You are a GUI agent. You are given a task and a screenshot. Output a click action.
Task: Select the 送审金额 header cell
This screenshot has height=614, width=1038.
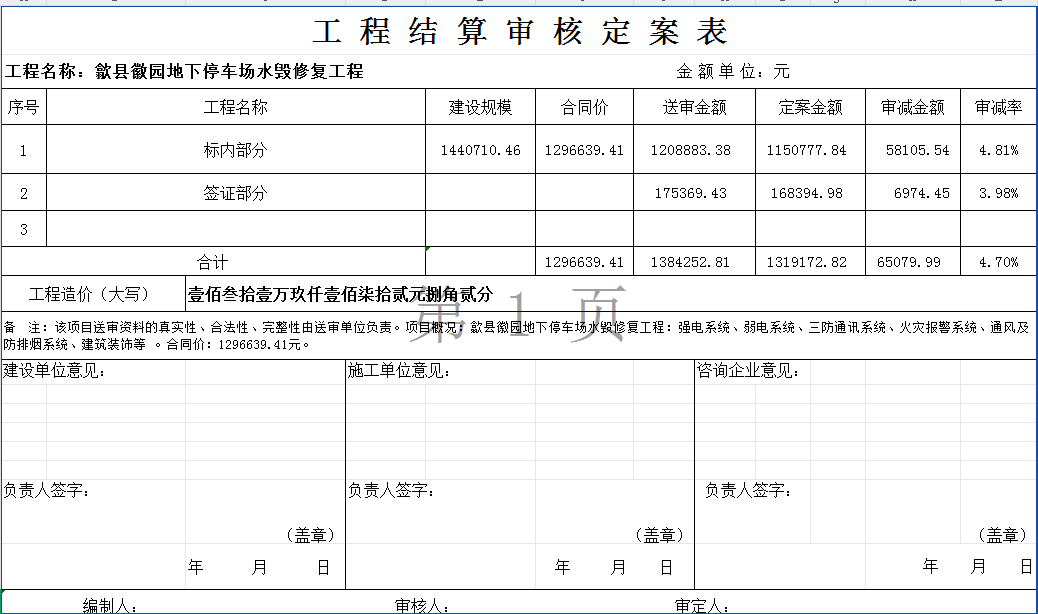pos(694,107)
